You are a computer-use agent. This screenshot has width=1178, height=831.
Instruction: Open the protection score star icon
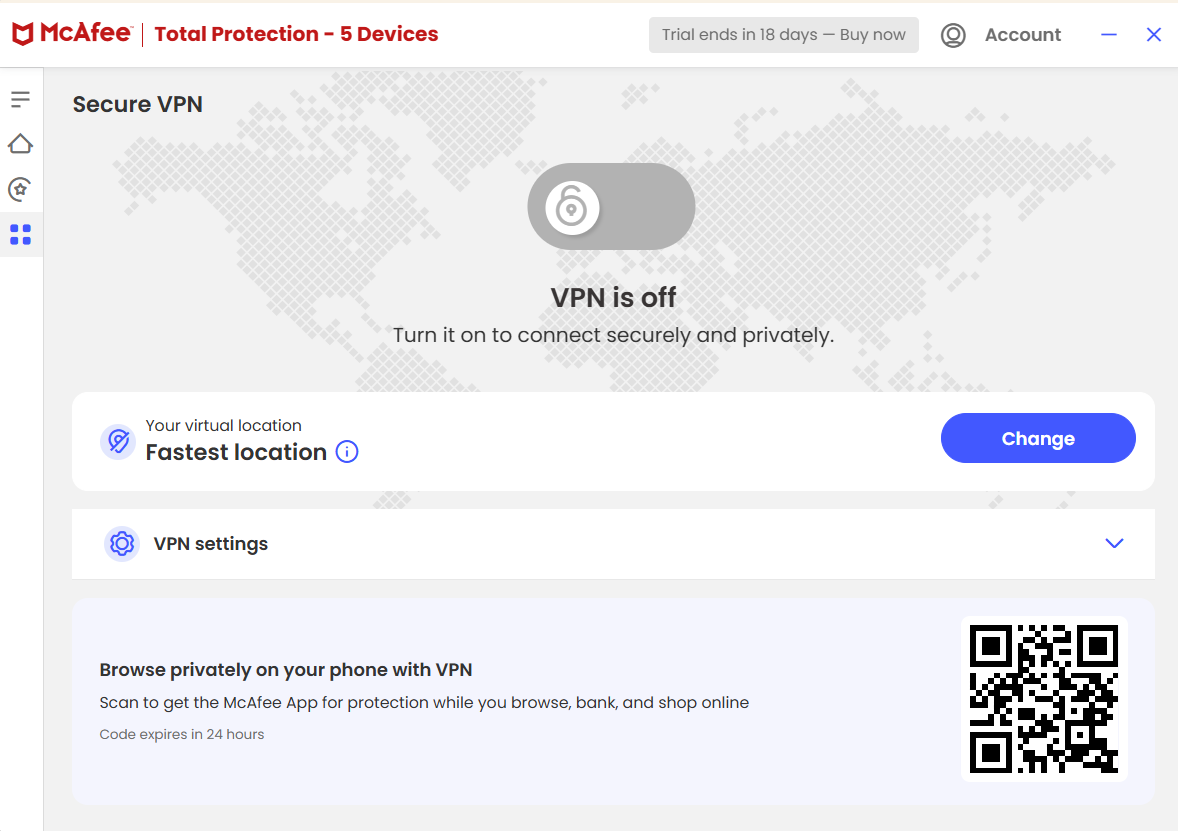[x=21, y=189]
